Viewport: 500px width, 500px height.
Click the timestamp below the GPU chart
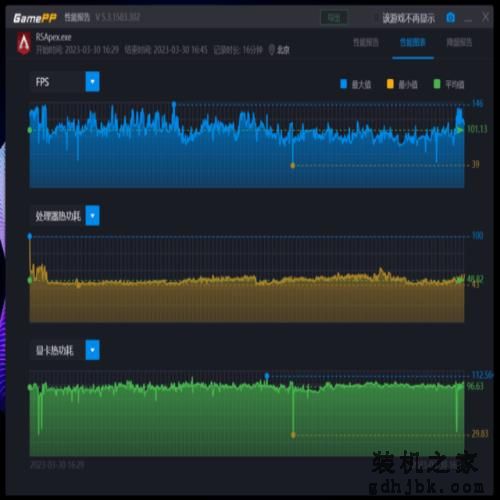[x=57, y=465]
